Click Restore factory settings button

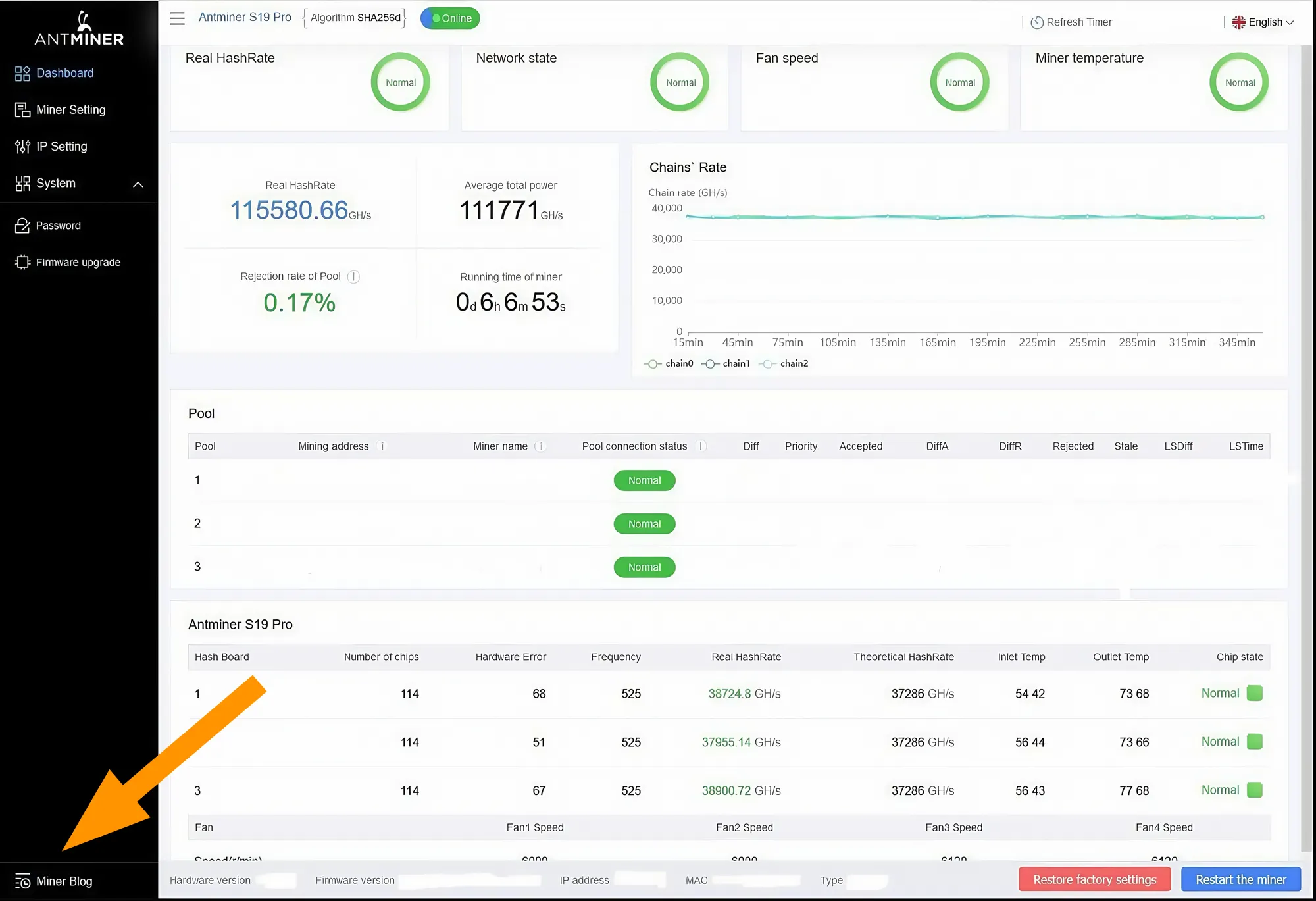coord(1094,880)
